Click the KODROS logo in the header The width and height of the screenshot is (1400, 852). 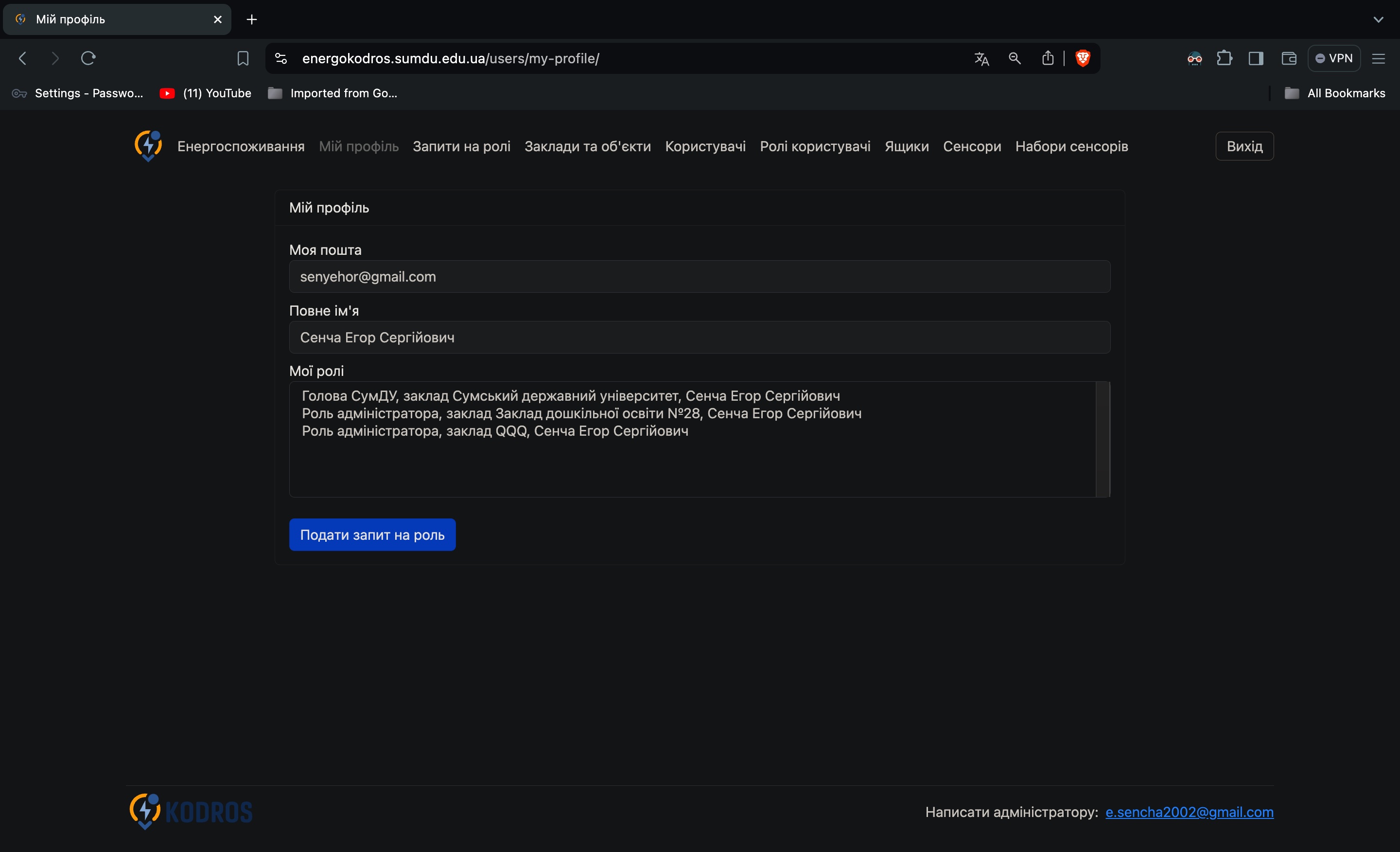coord(148,146)
